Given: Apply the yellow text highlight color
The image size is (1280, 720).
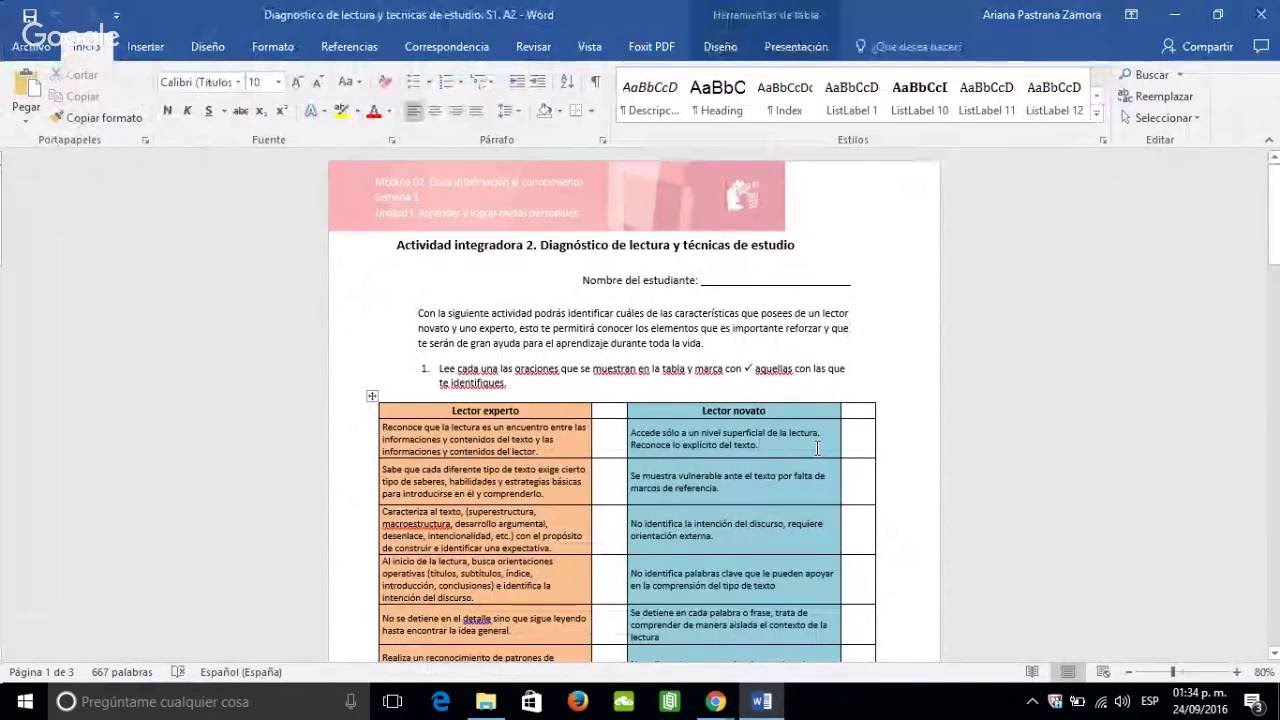Looking at the screenshot, I should pyautogui.click(x=341, y=111).
